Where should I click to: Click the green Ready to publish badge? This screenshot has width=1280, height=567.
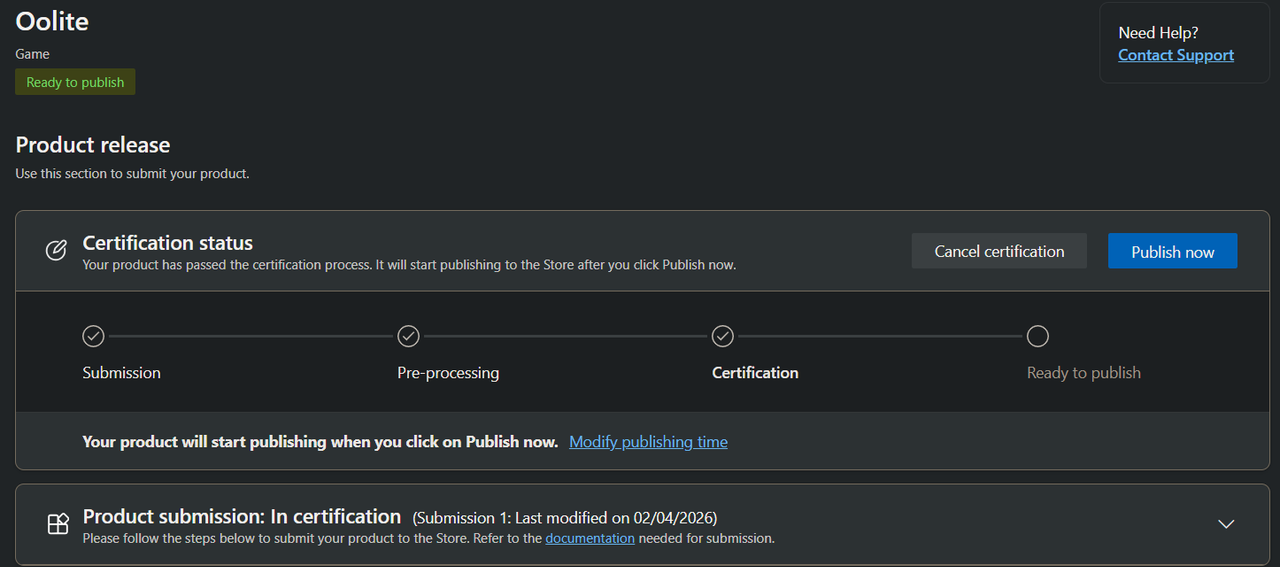pos(75,82)
